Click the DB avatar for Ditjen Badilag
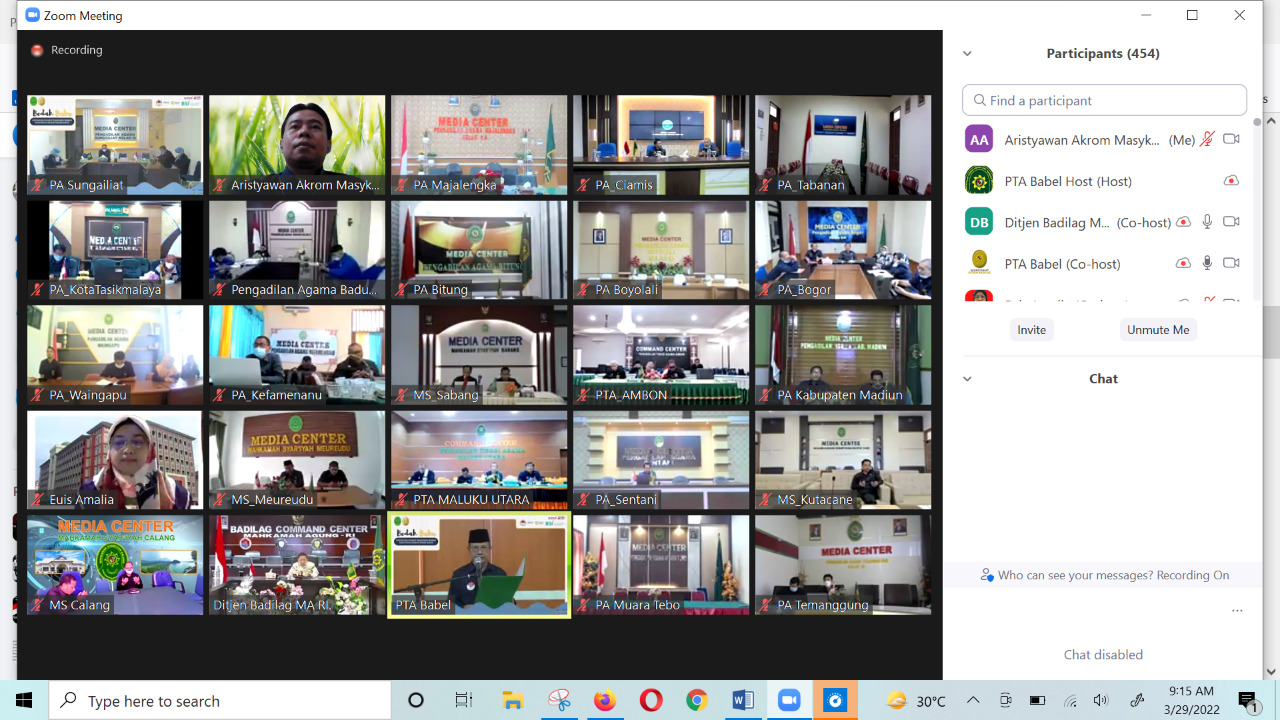 tap(978, 222)
